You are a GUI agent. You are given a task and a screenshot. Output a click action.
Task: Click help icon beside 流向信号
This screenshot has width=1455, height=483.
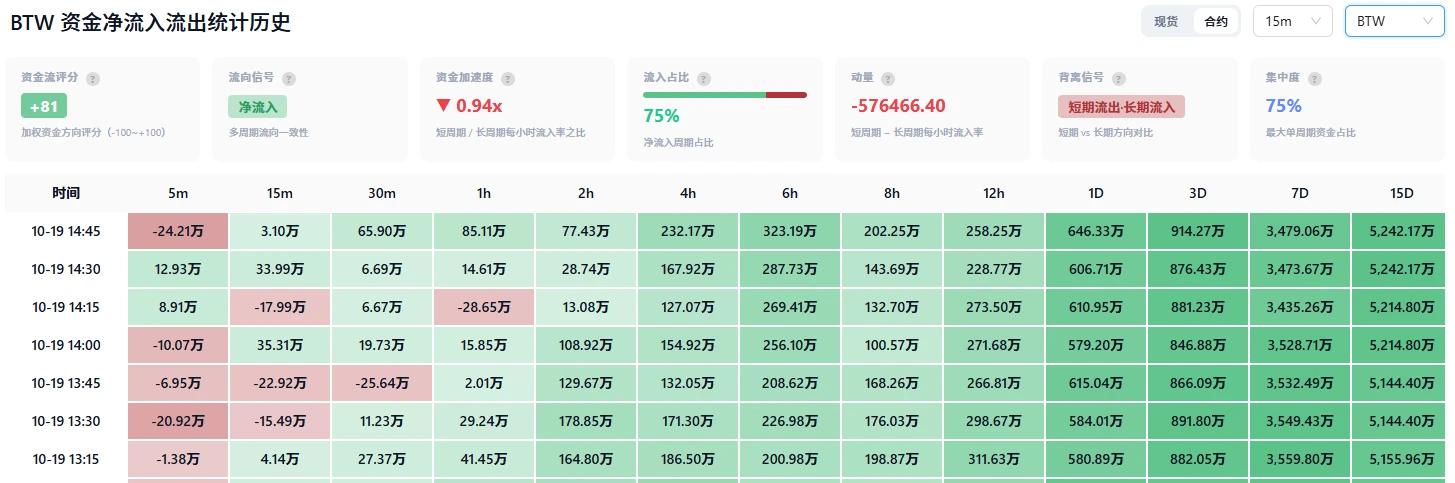pyautogui.click(x=289, y=78)
